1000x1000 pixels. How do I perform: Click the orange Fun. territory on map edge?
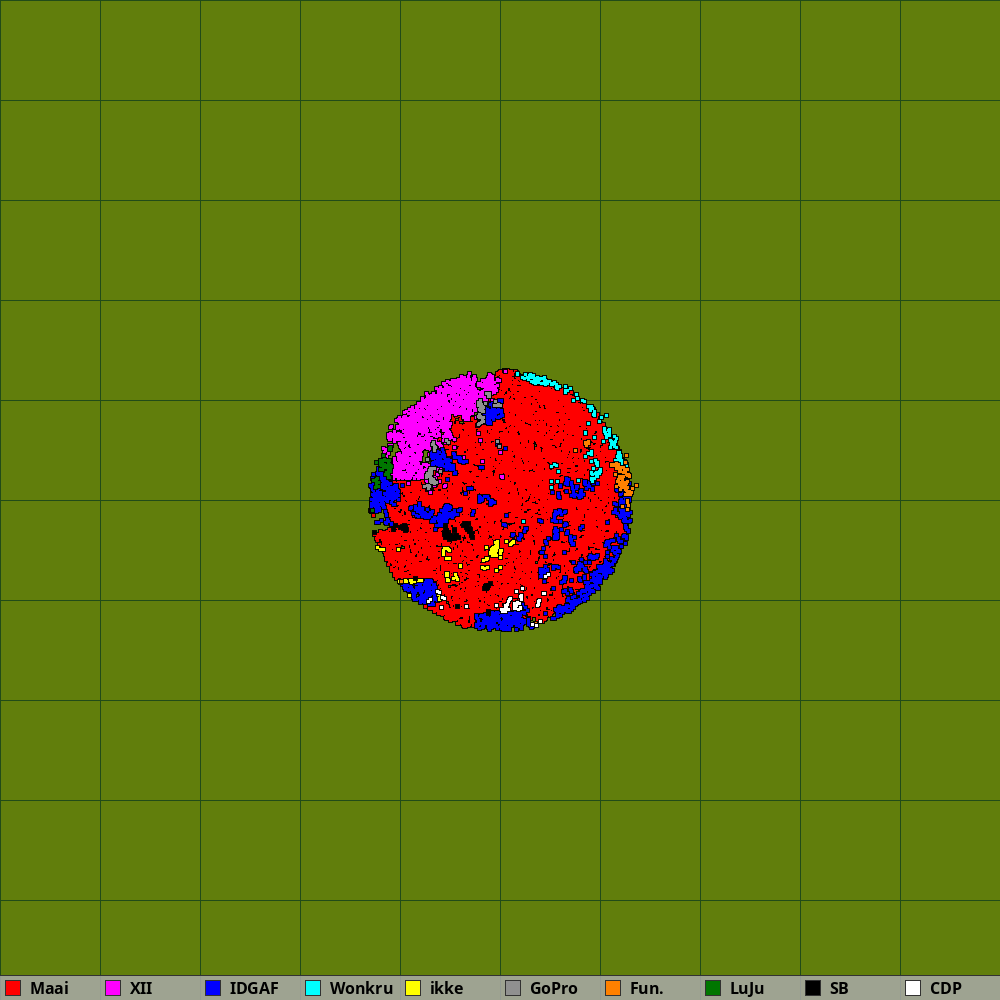pyautogui.click(x=623, y=478)
